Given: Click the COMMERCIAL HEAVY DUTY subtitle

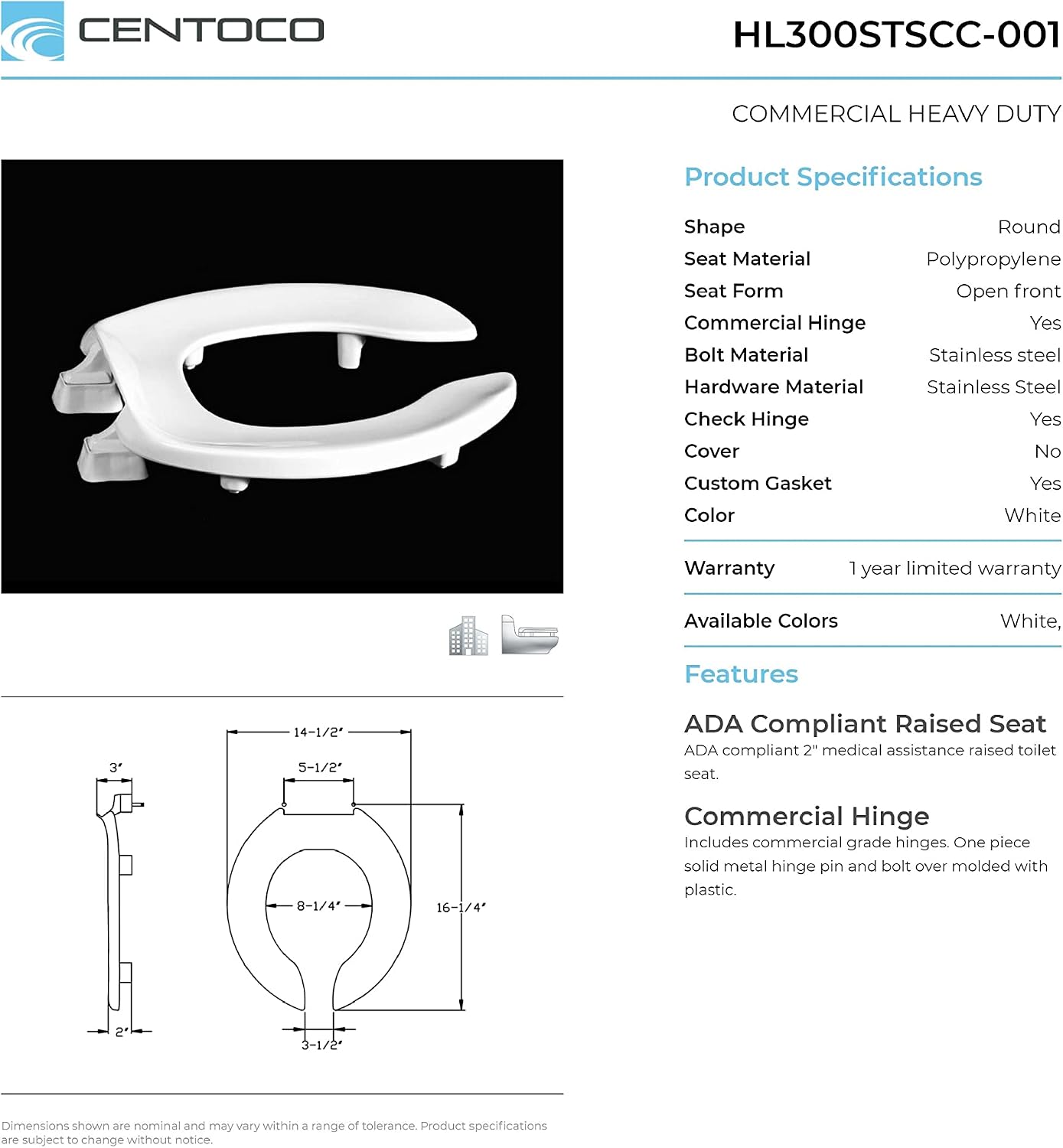Looking at the screenshot, I should click(x=896, y=114).
